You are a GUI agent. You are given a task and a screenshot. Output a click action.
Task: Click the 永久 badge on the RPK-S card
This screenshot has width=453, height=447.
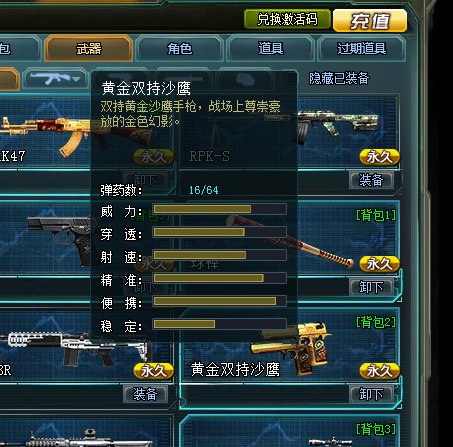(380, 157)
